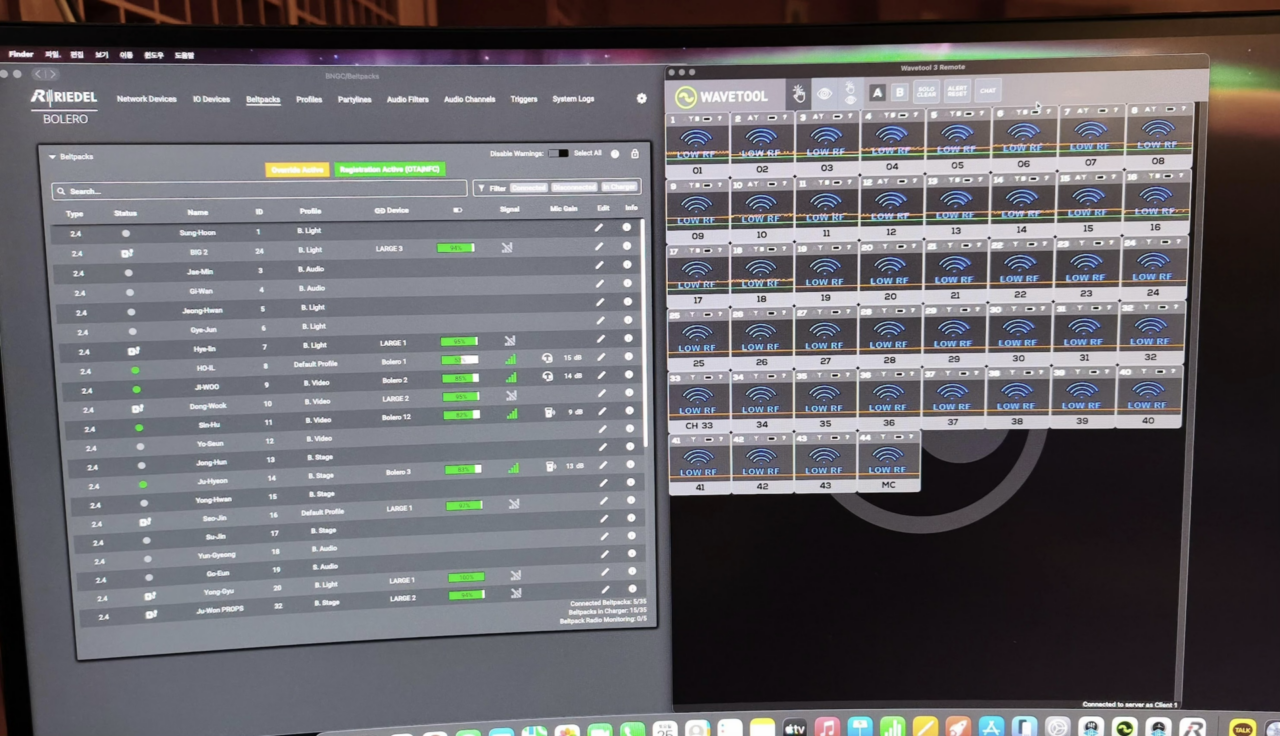Click filter funnel icon next to Filter

481,188
